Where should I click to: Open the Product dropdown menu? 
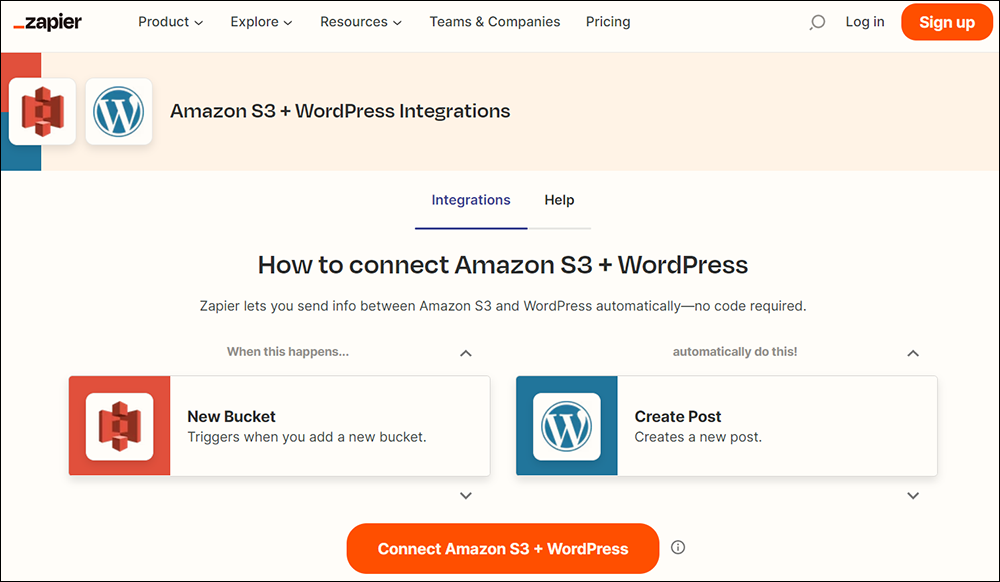pyautogui.click(x=170, y=22)
